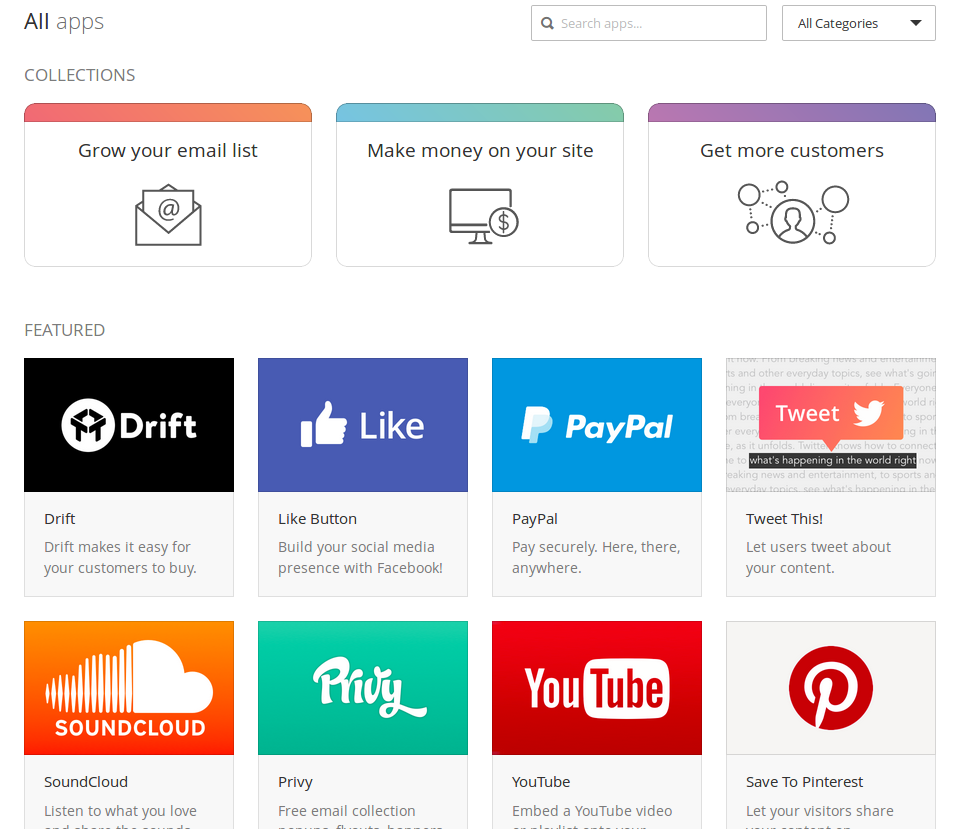This screenshot has width=958, height=829.
Task: Click the SoundCloud logo tile
Action: pos(129,688)
